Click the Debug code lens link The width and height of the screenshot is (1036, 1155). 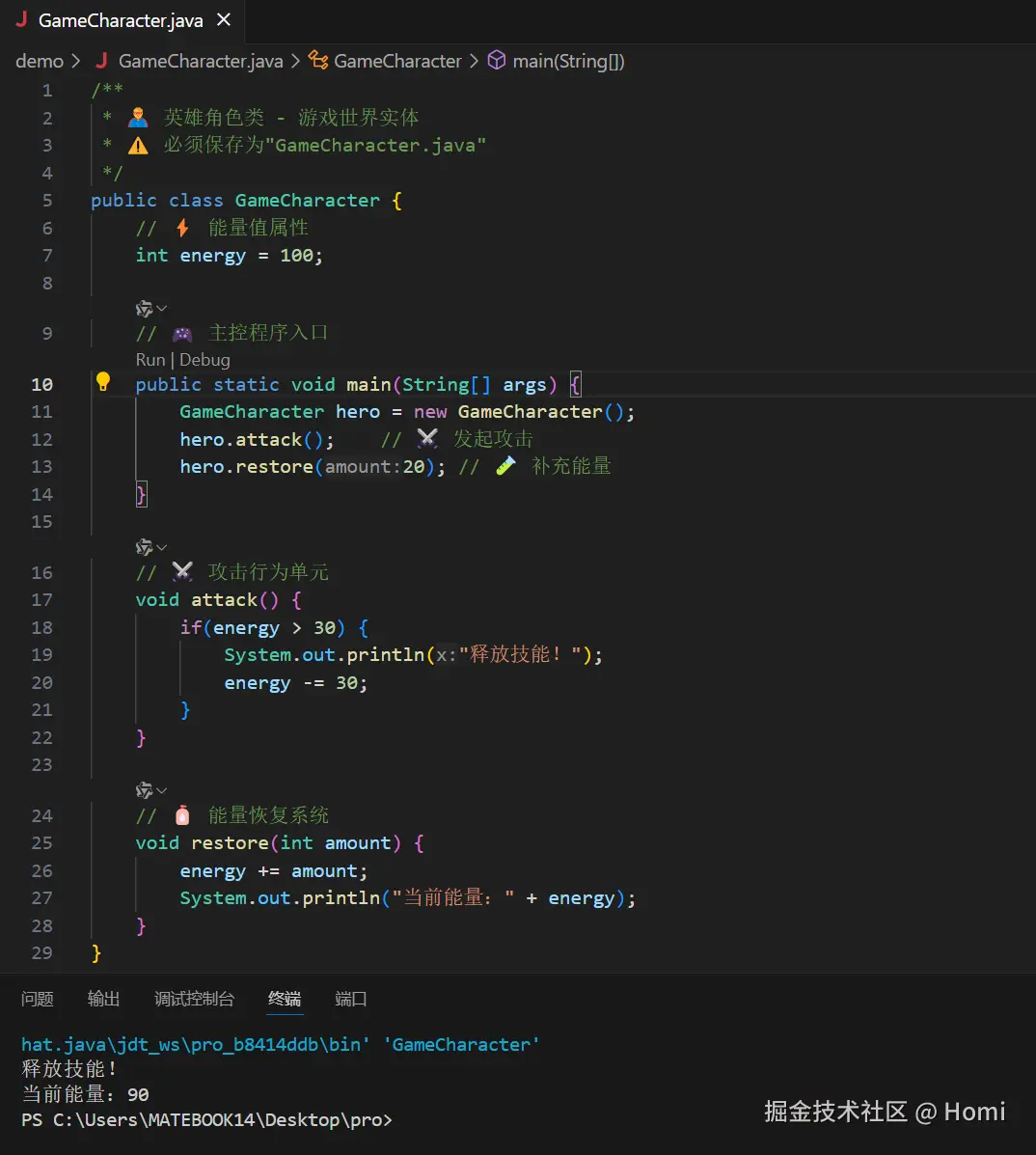click(204, 360)
